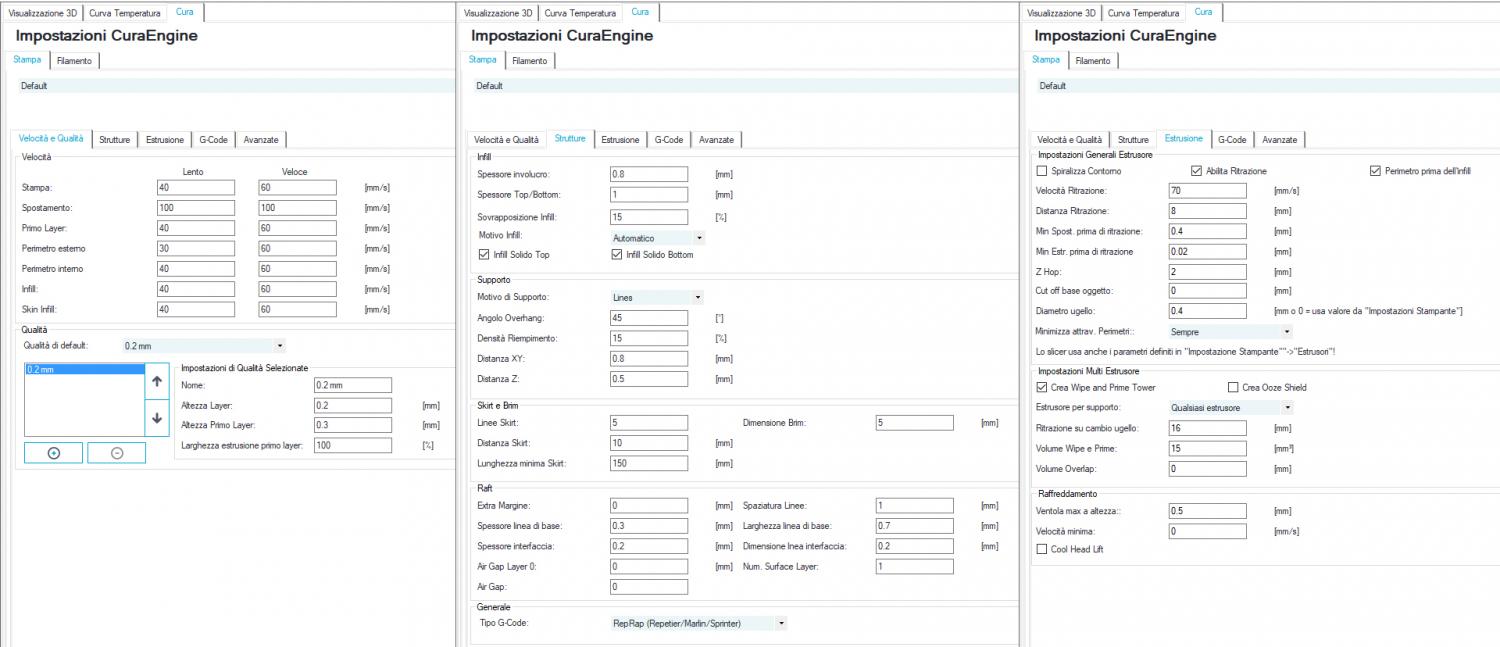Open the Estrusore per supporto dropdown
The width and height of the screenshot is (1500, 647).
coord(1230,408)
